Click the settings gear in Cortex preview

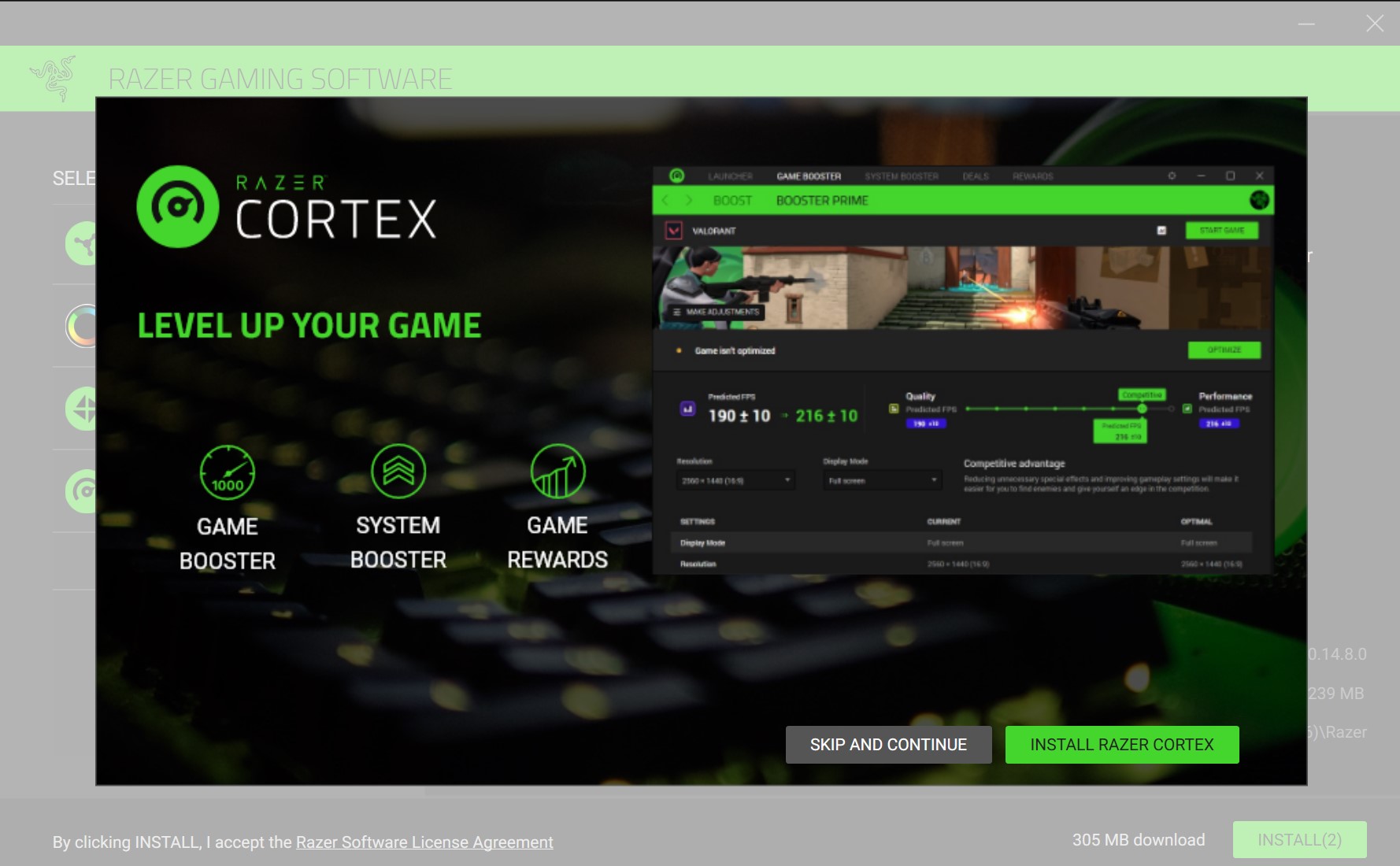(x=1172, y=176)
